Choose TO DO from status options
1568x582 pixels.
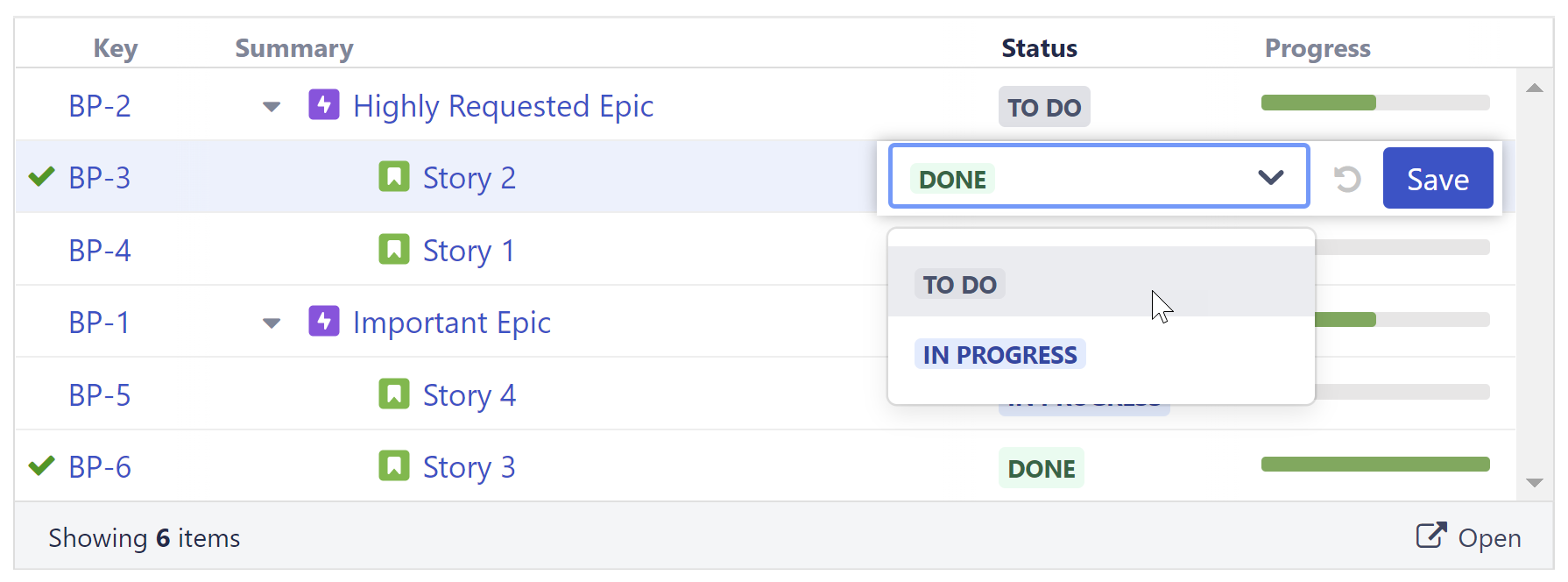coord(960,285)
